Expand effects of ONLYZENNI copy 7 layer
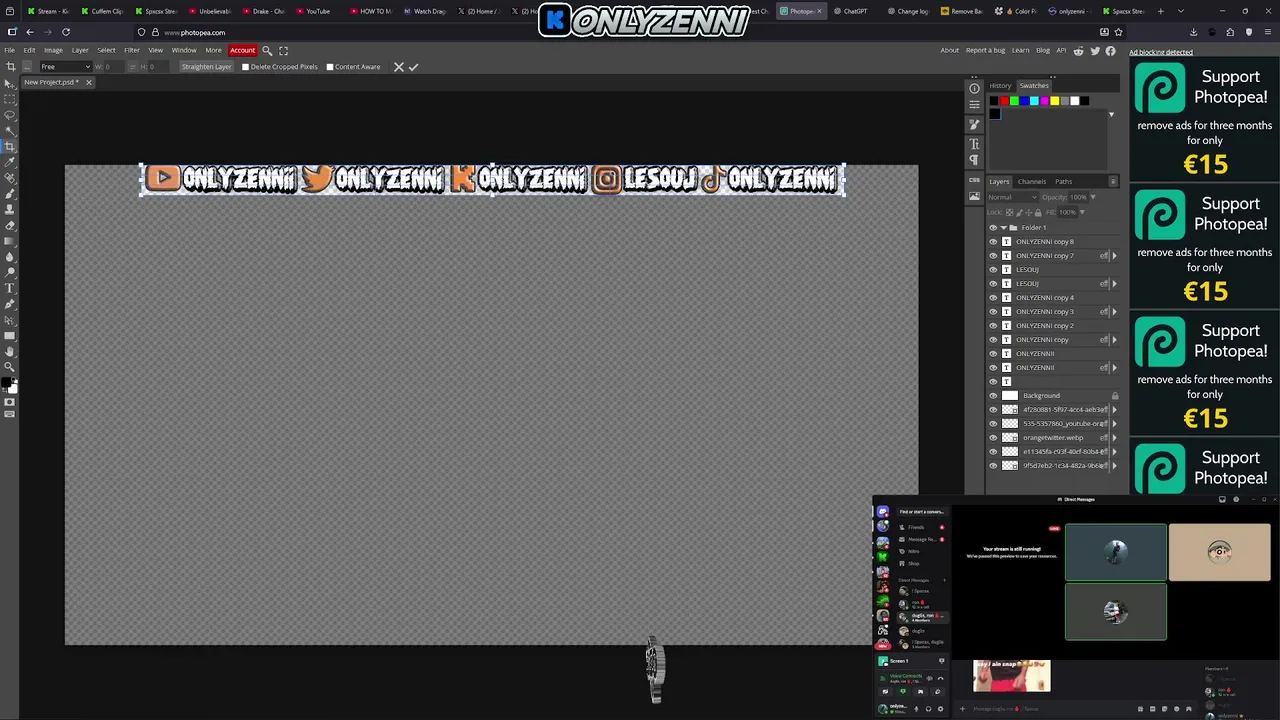 click(1114, 255)
